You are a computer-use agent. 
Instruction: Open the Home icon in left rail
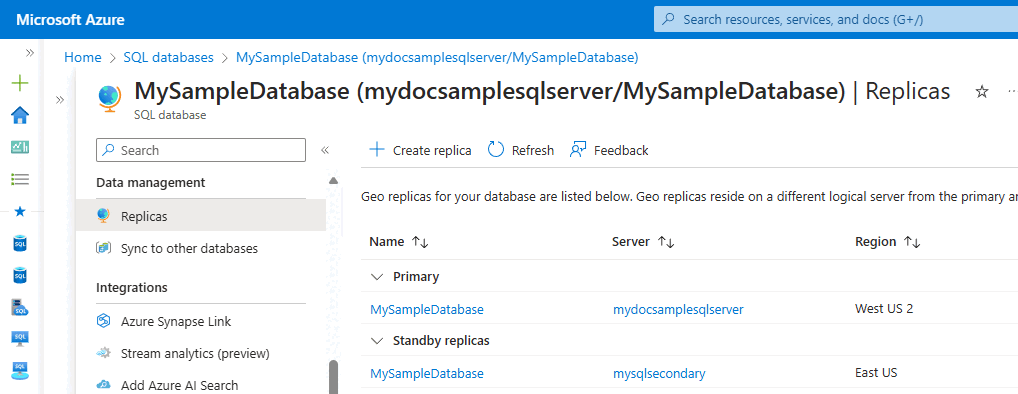point(20,116)
